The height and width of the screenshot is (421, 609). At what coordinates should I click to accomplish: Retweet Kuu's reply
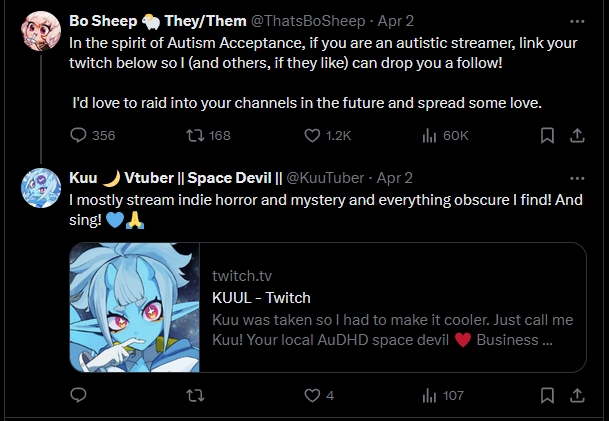[x=196, y=395]
